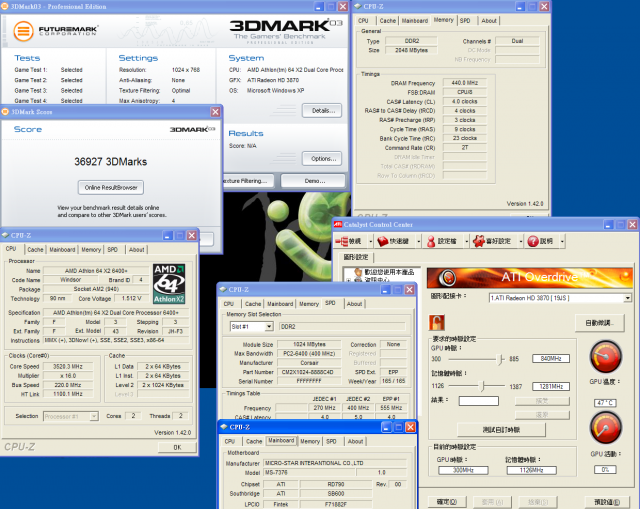Click the GPU clock slider handle
This screenshot has height=509, width=640.
tap(501, 359)
